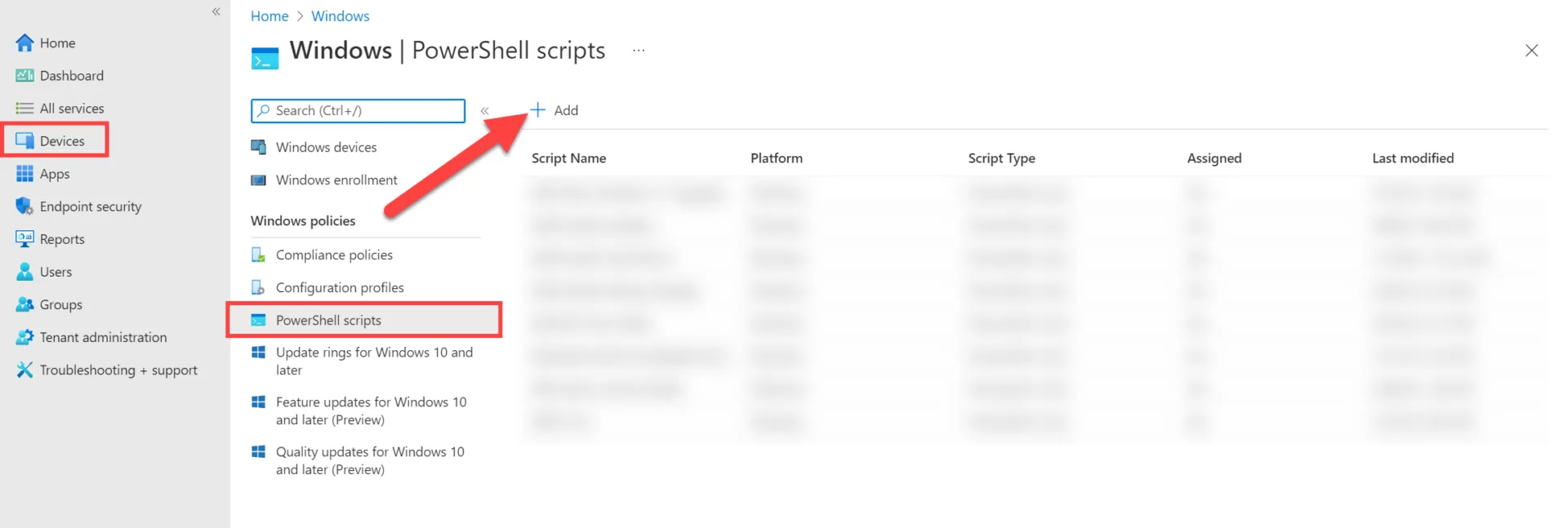
Task: Open Windows enrollment menu item
Action: click(x=336, y=180)
